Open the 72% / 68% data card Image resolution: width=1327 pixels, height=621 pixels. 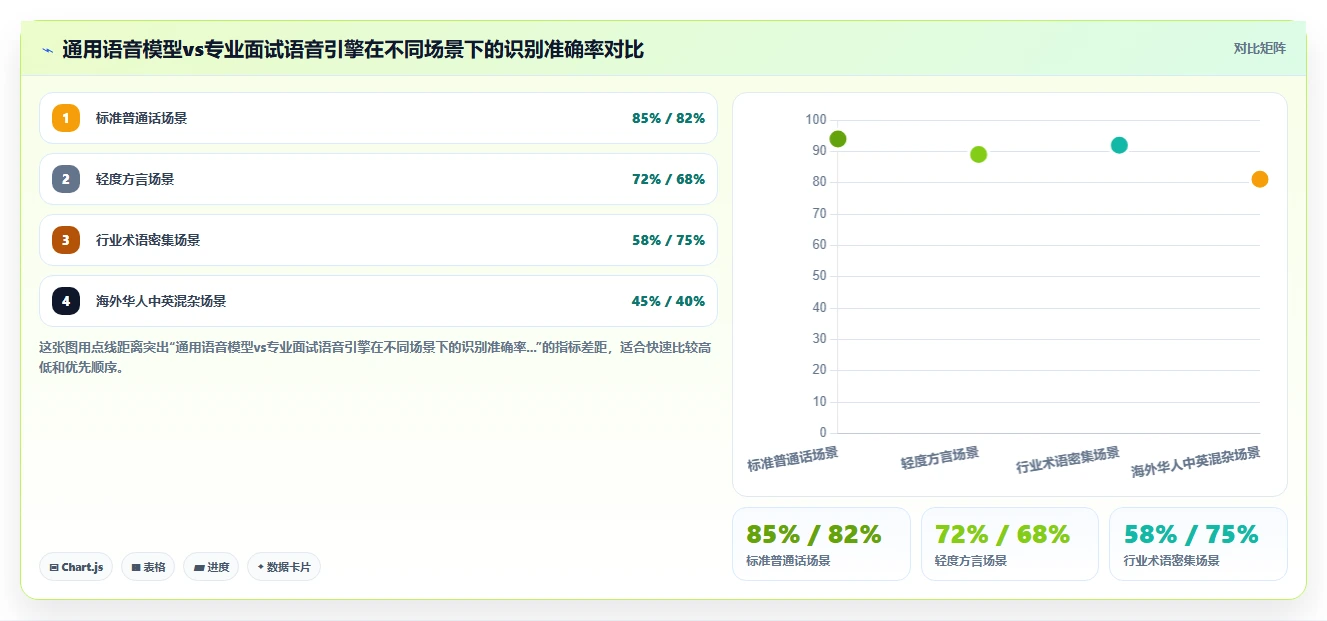coord(1010,544)
